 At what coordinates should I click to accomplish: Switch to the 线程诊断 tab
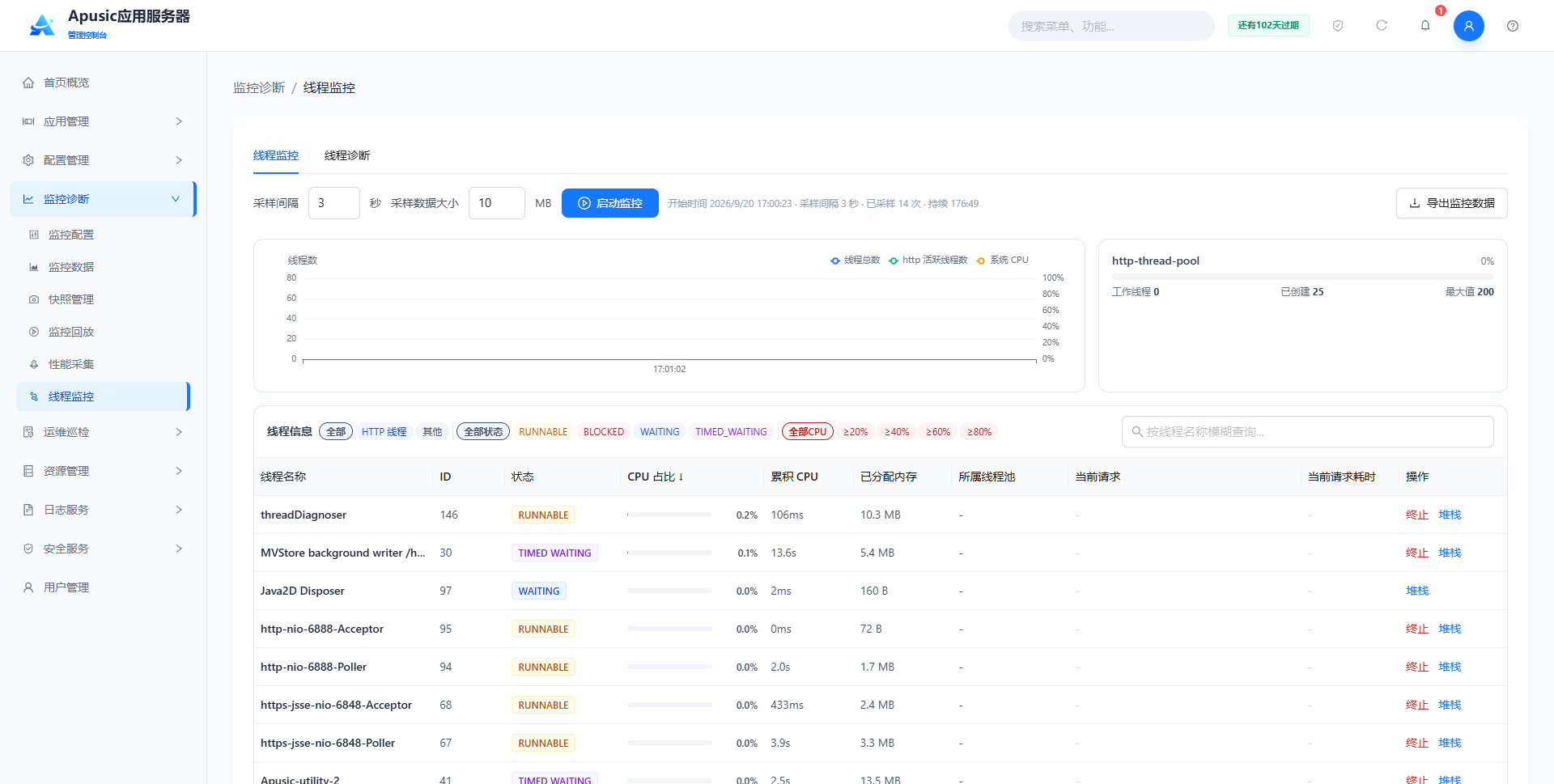[x=347, y=155]
